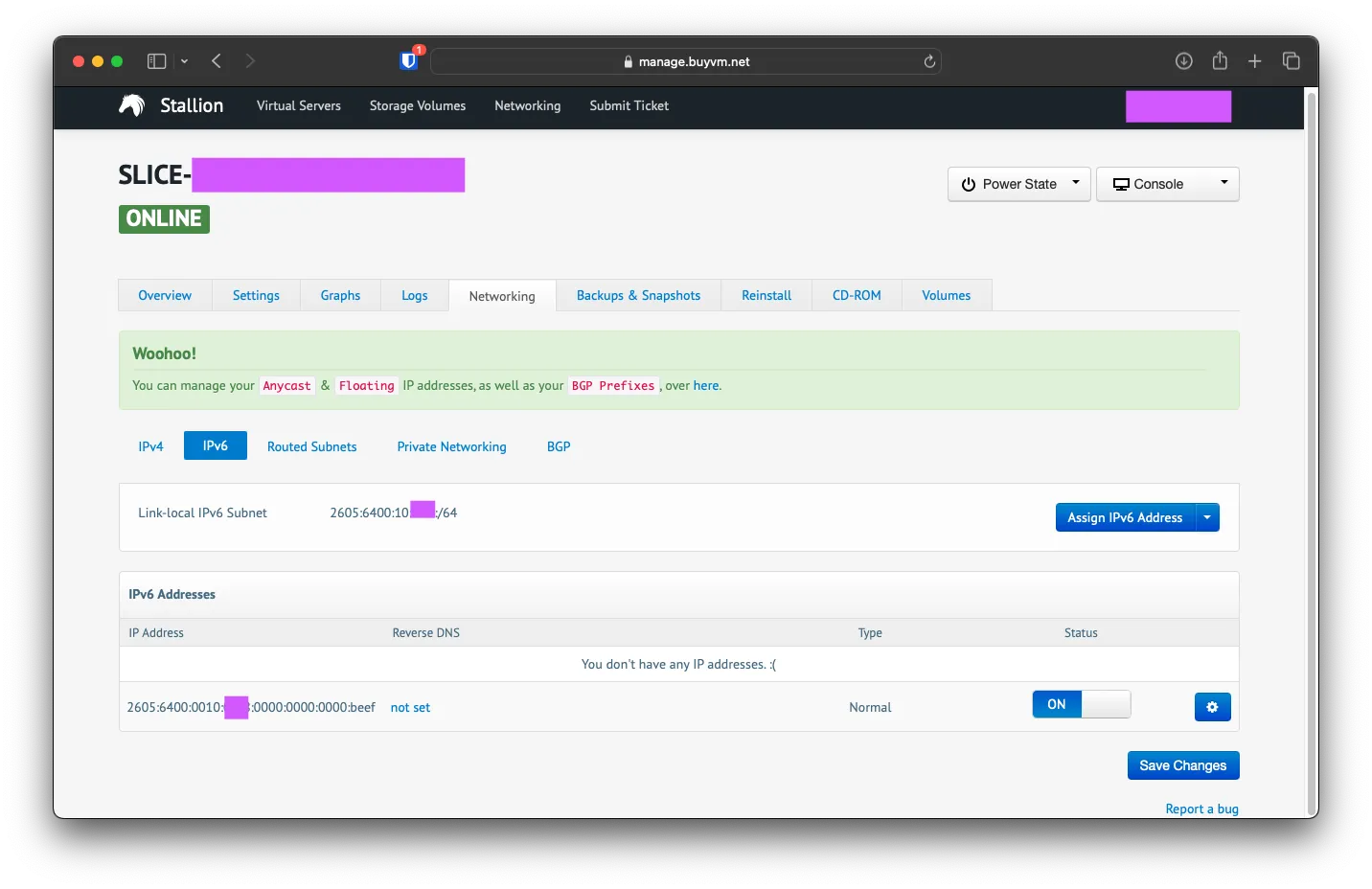Image resolution: width=1372 pixels, height=889 pixels.
Task: Select the Networking tab
Action: pyautogui.click(x=502, y=296)
